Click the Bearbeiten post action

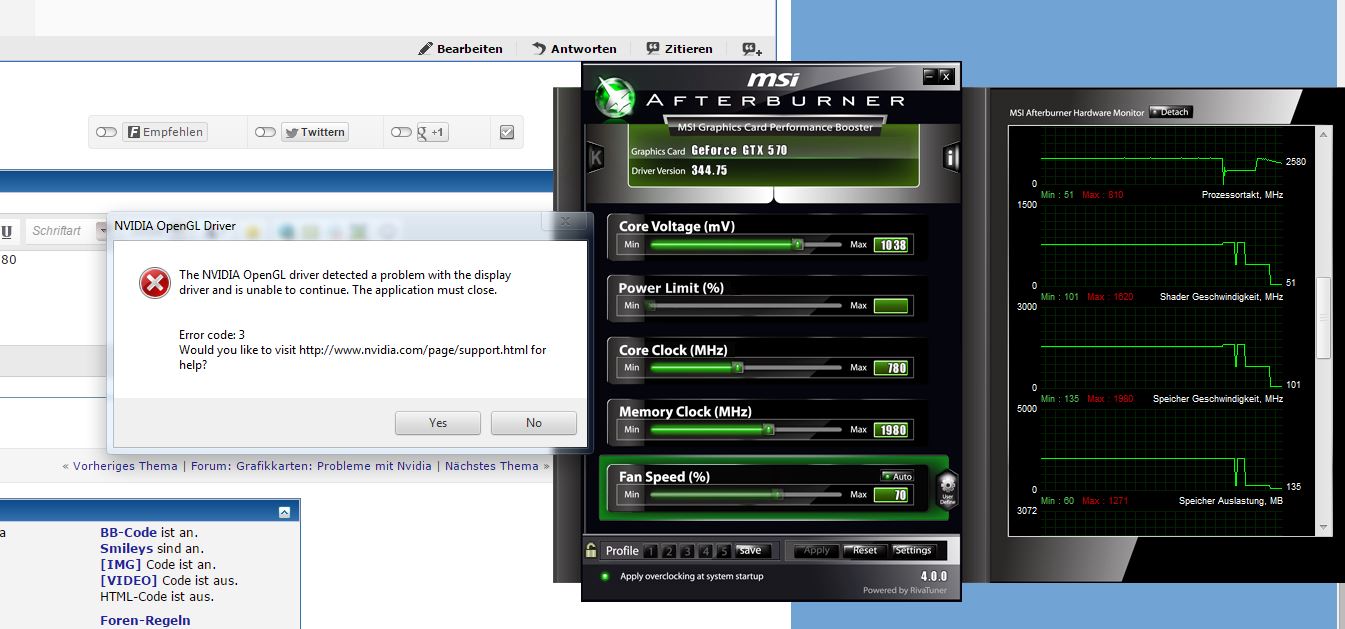point(462,48)
